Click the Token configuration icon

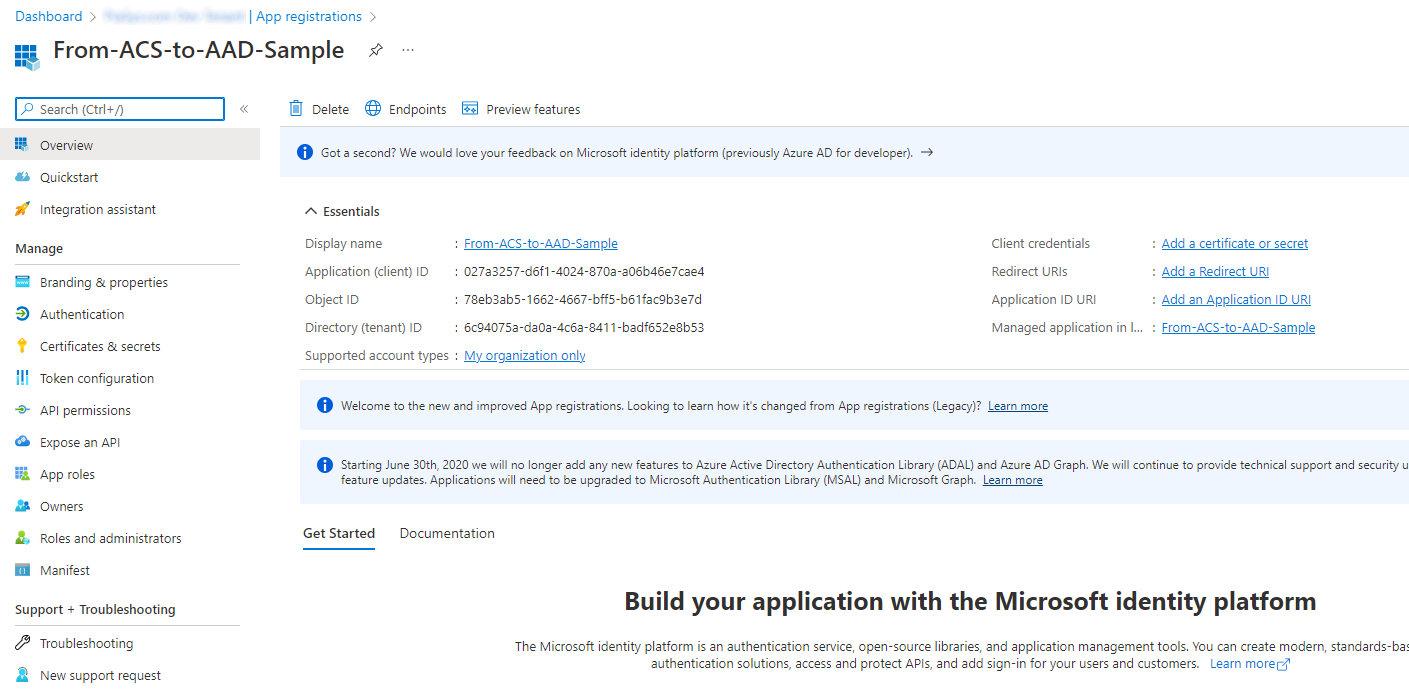pyautogui.click(x=22, y=377)
